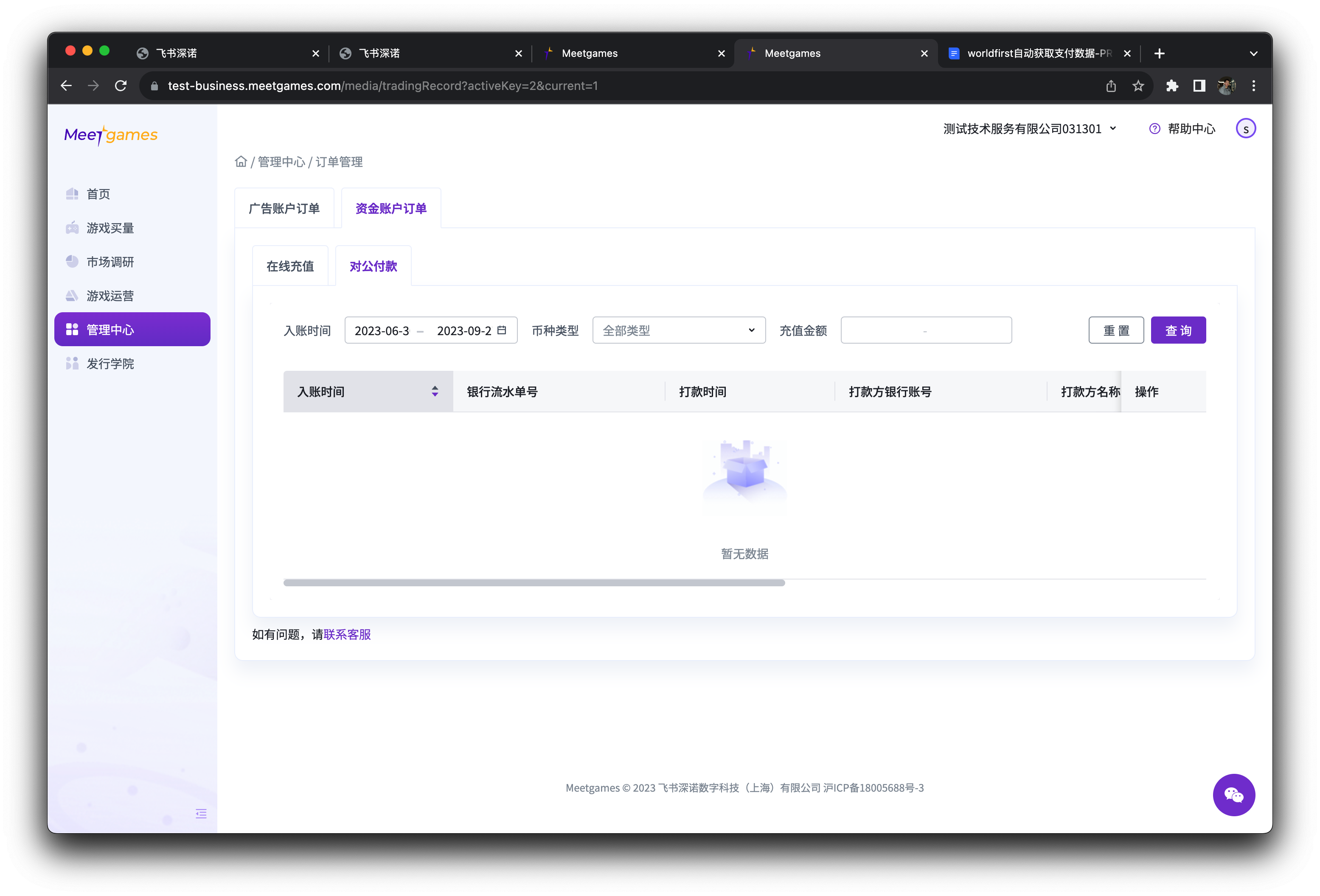Collapse the sidebar using the bottom menu icon

coord(201,814)
